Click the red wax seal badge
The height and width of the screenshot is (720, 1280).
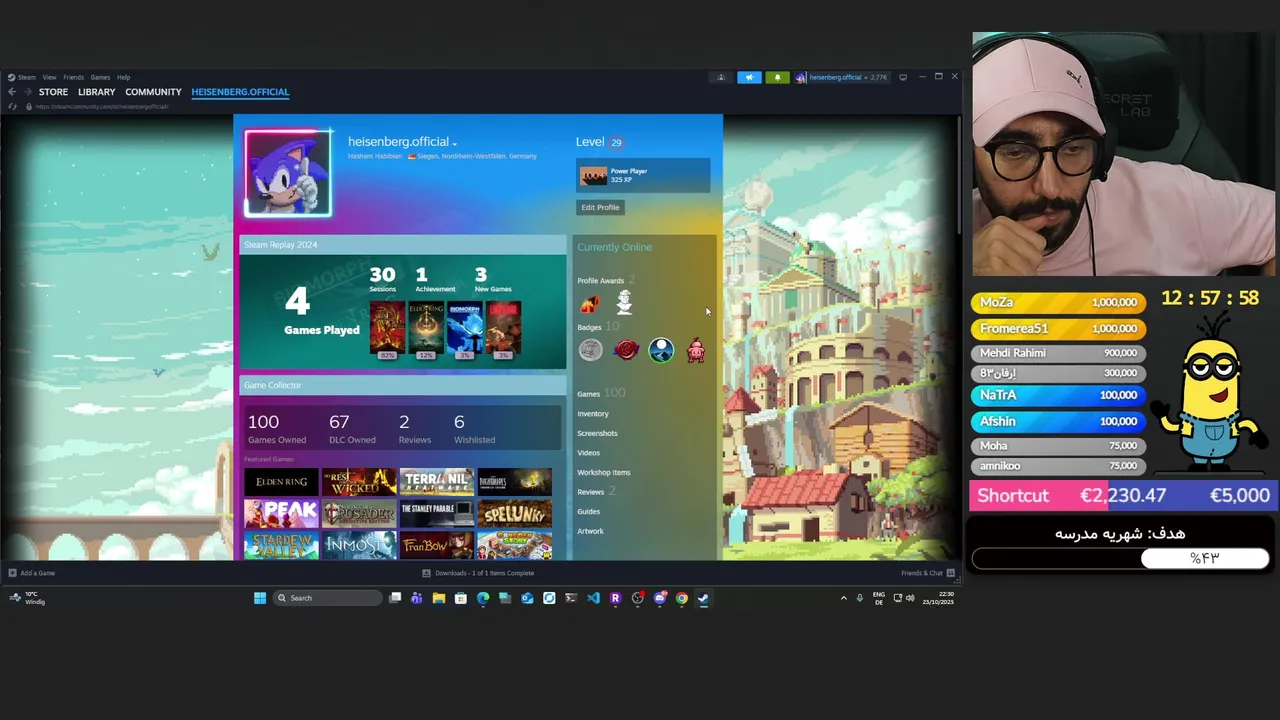click(x=626, y=350)
